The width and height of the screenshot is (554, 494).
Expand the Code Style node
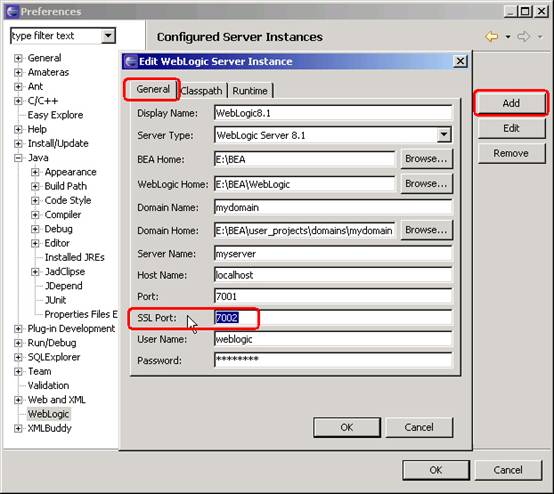(x=35, y=201)
